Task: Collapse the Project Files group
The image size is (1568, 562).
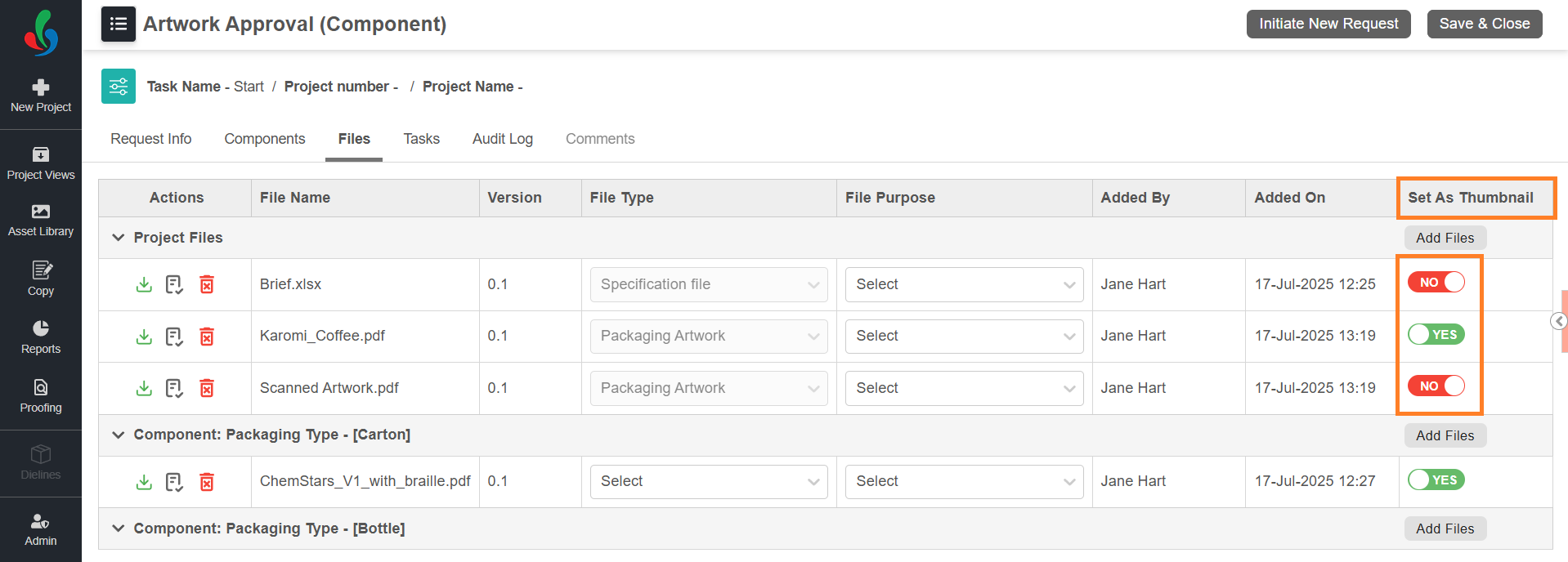Action: tap(119, 238)
